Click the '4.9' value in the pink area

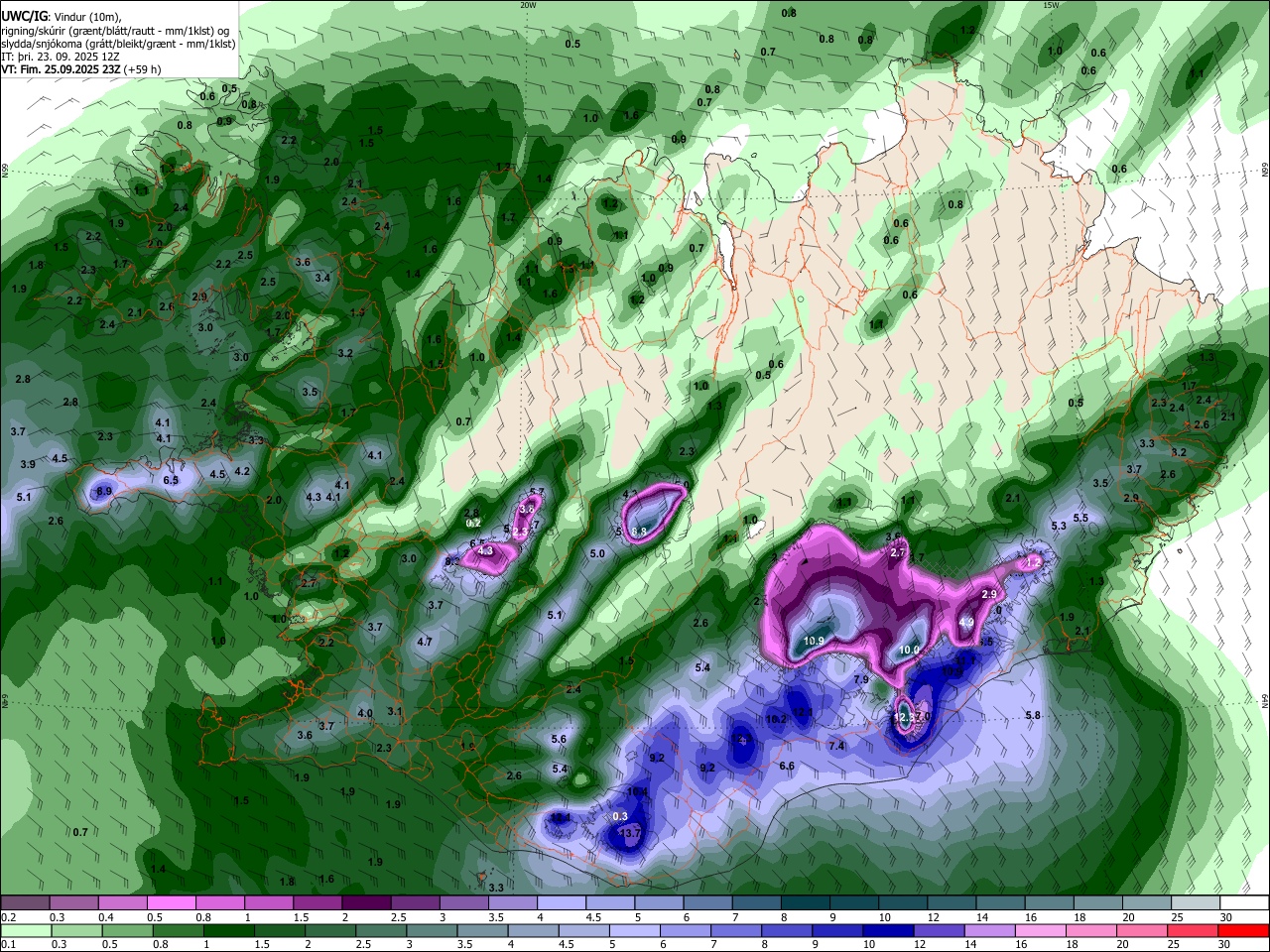point(965,623)
